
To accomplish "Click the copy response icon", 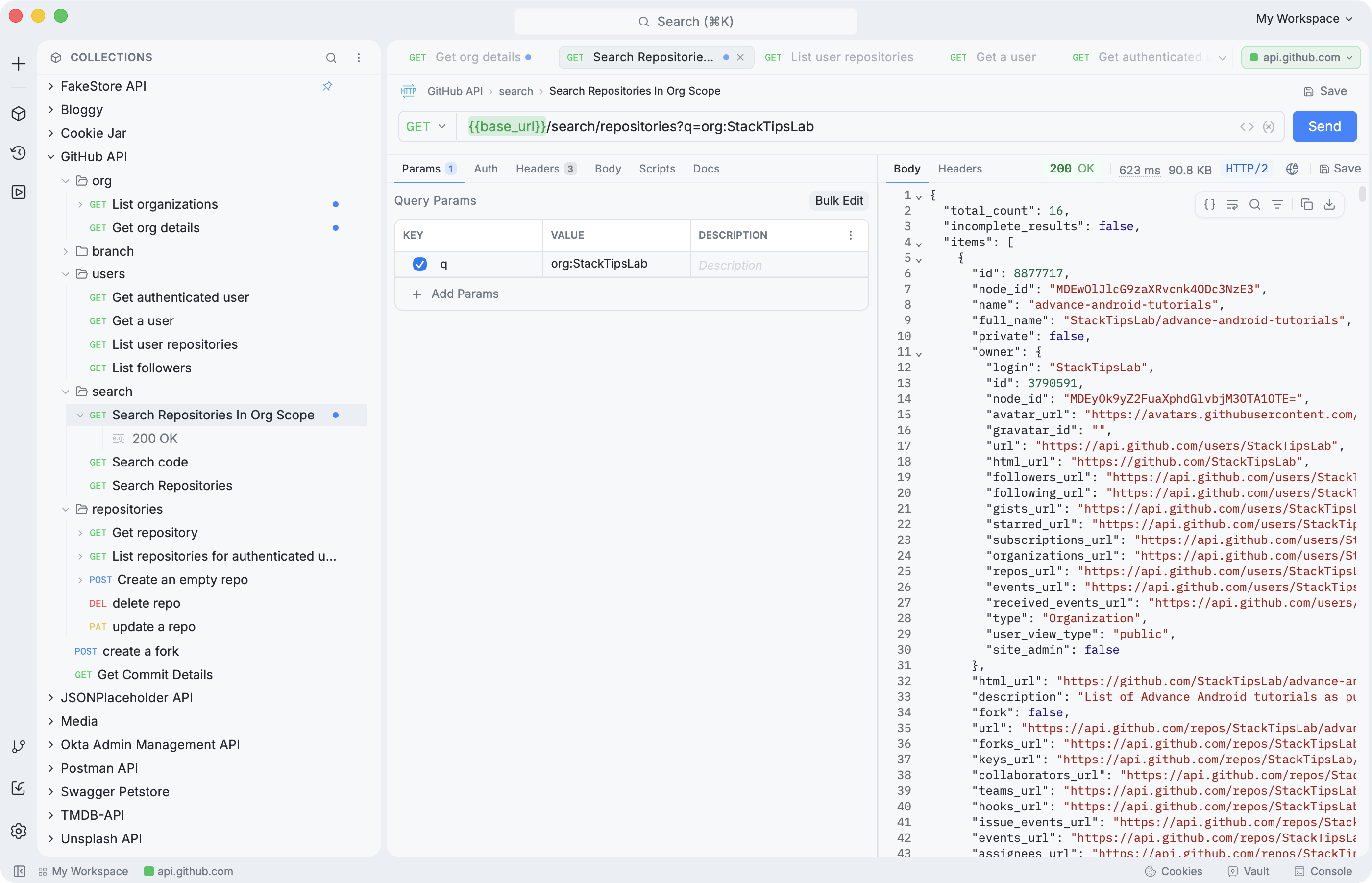I will 1307,205.
